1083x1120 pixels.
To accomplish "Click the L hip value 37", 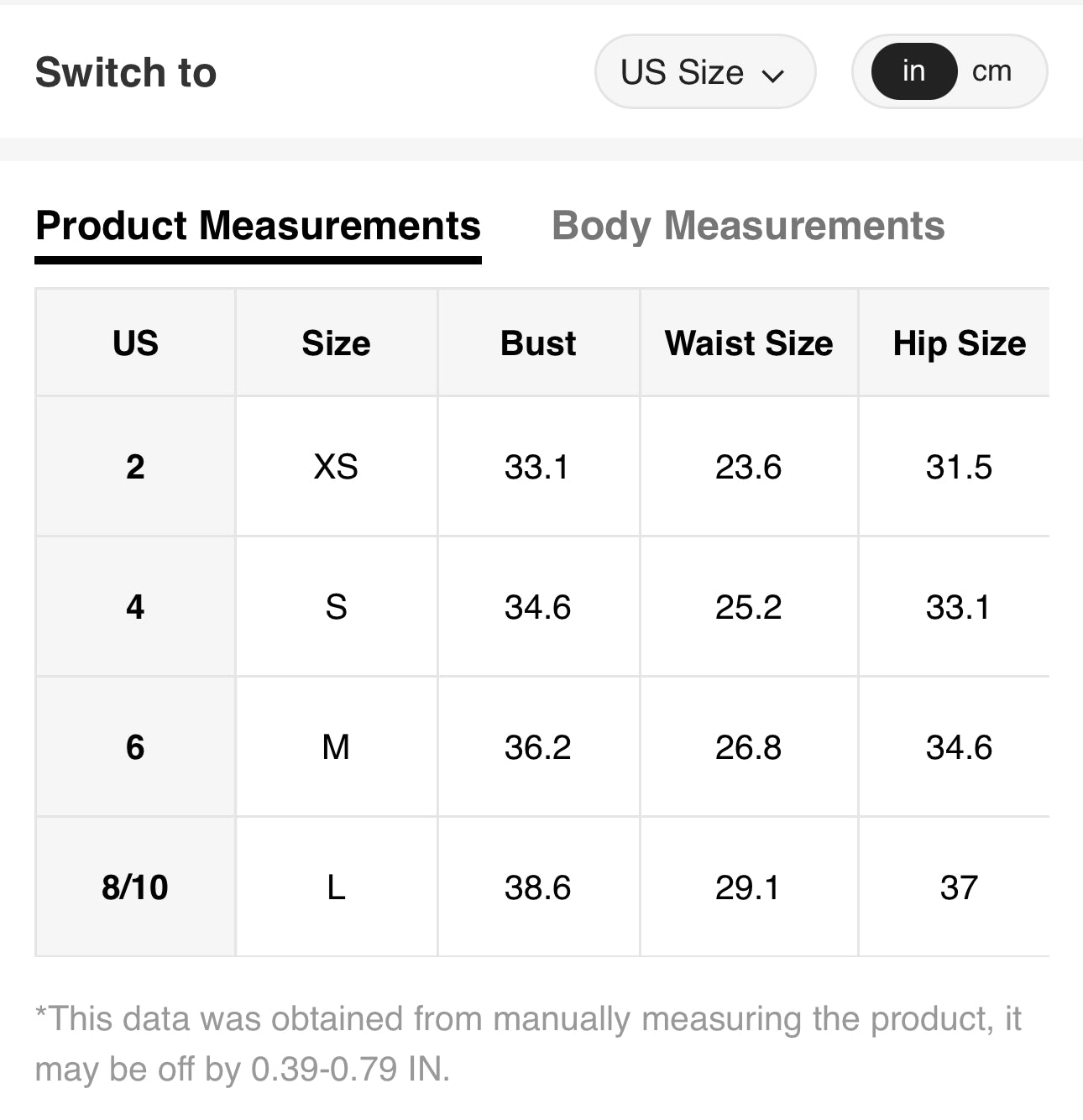I will coord(959,887).
